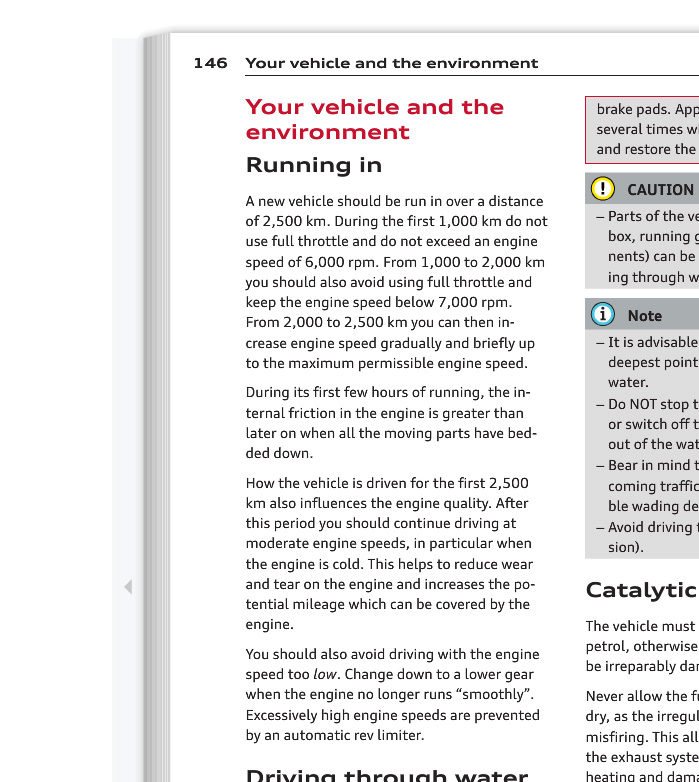699x782 pixels.
Task: Click the 'Driving through water' heading at bottom
Action: (x=386, y=774)
